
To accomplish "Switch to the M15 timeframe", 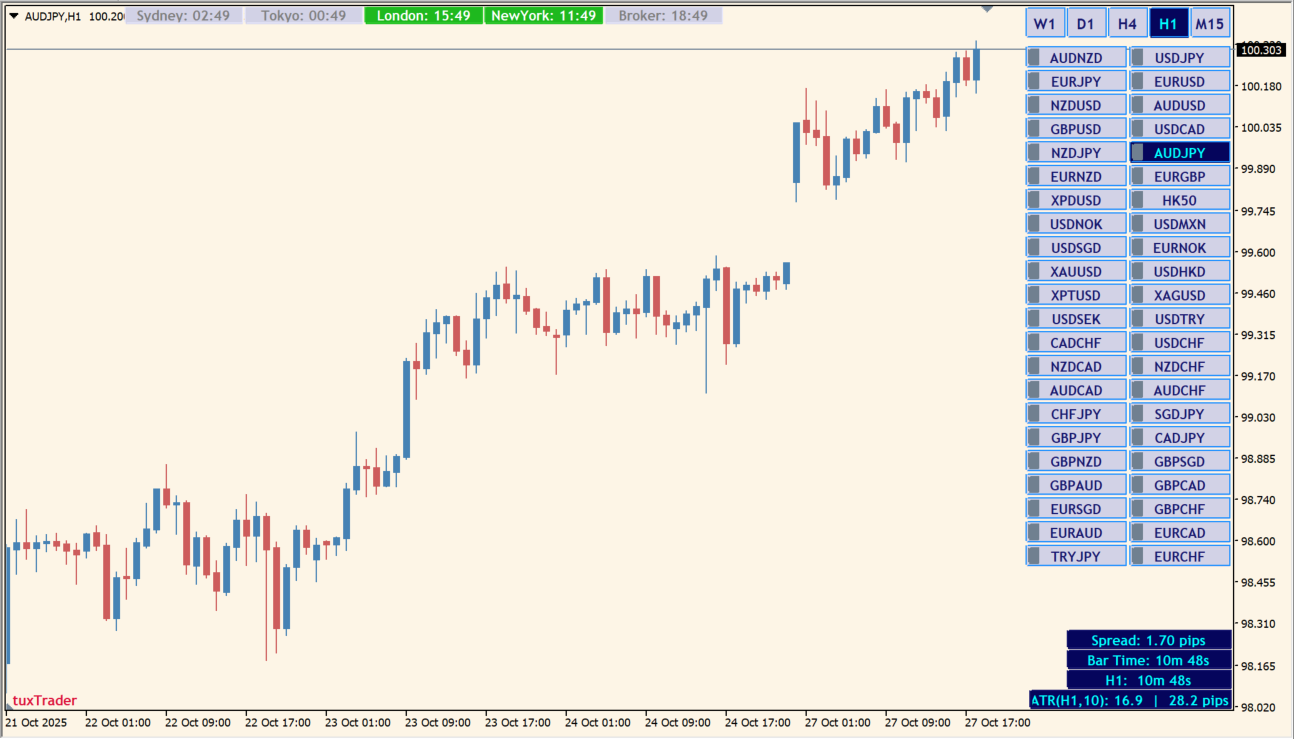I will click(1210, 24).
